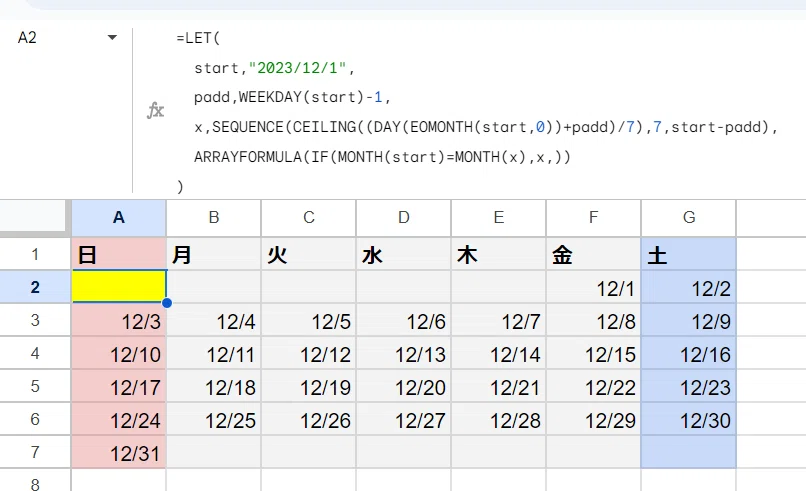This screenshot has height=491, width=806.
Task: Click the SEQUENCE line in formula bar
Action: (x=486, y=127)
